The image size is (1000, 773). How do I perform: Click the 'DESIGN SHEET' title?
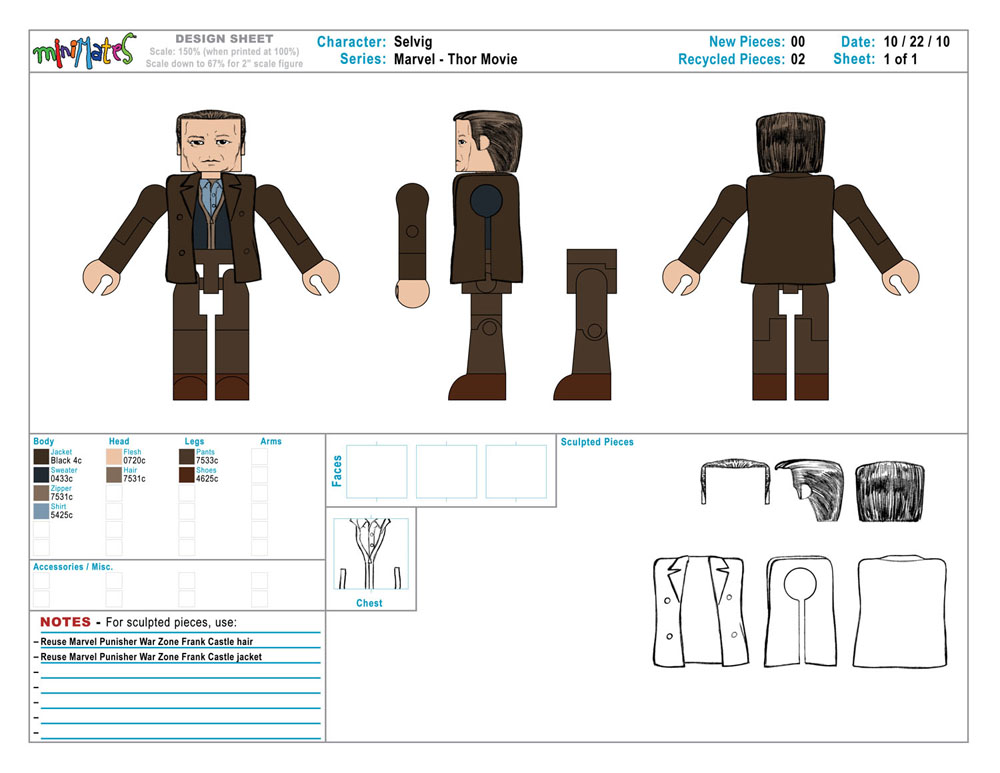pyautogui.click(x=224, y=39)
